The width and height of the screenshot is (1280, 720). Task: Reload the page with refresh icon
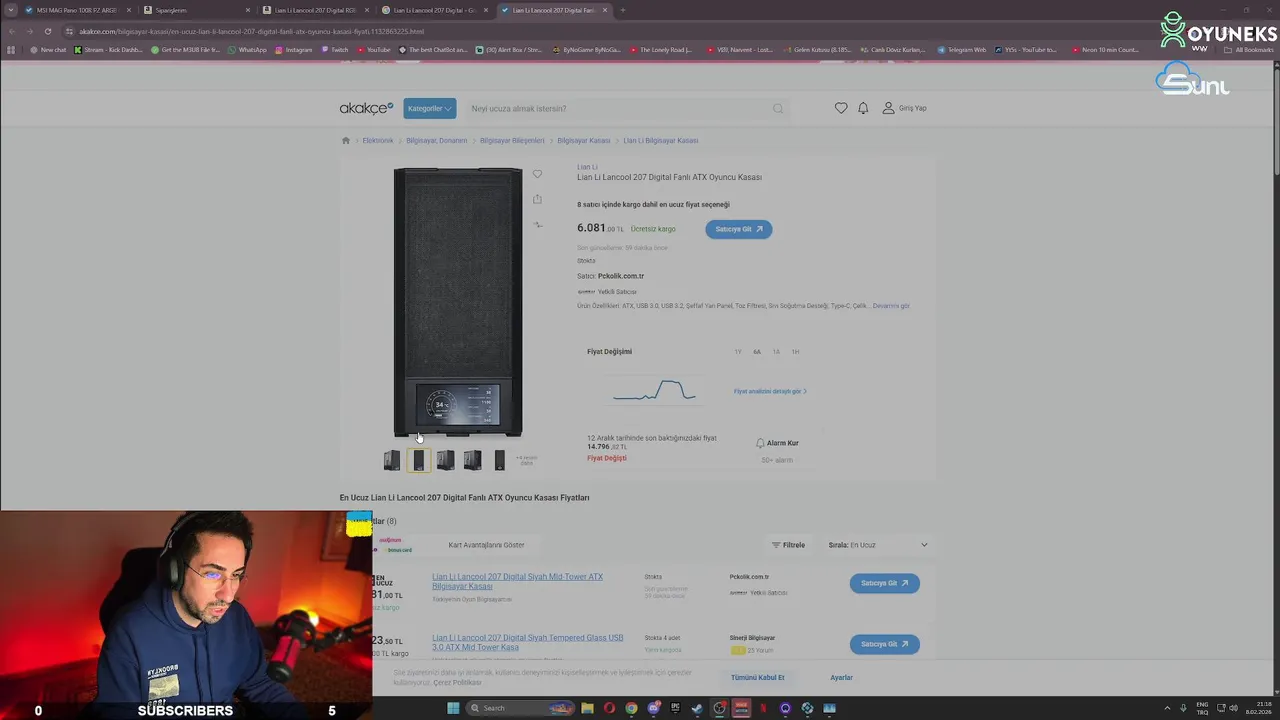pos(47,31)
